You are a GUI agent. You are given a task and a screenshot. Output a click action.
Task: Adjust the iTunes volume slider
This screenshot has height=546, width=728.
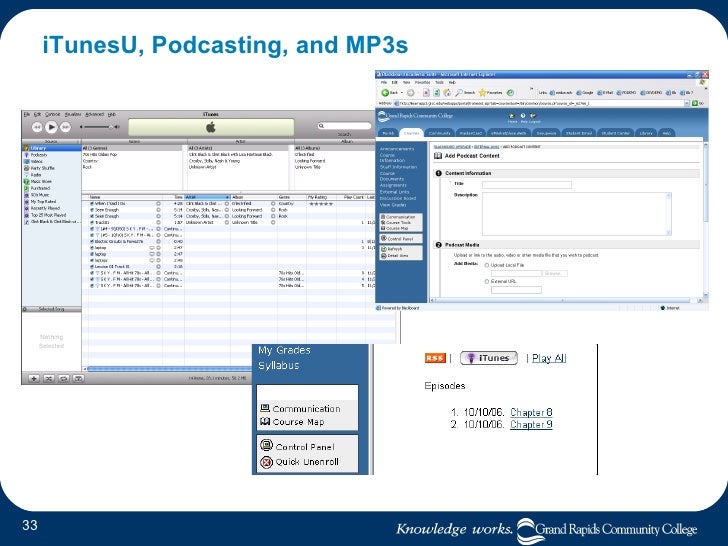98,127
